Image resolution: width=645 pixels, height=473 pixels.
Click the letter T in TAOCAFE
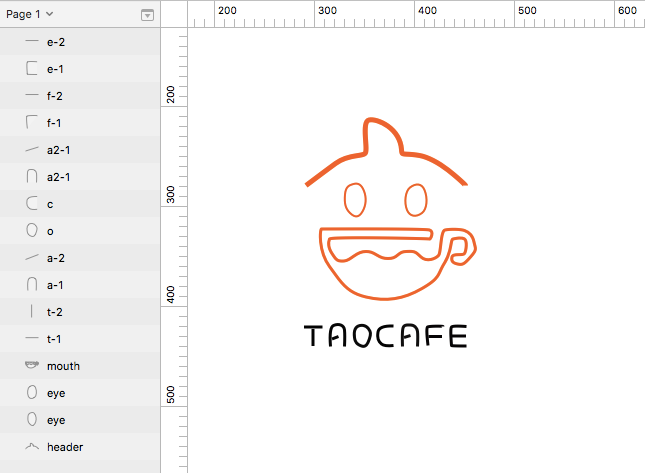pyautogui.click(x=314, y=336)
